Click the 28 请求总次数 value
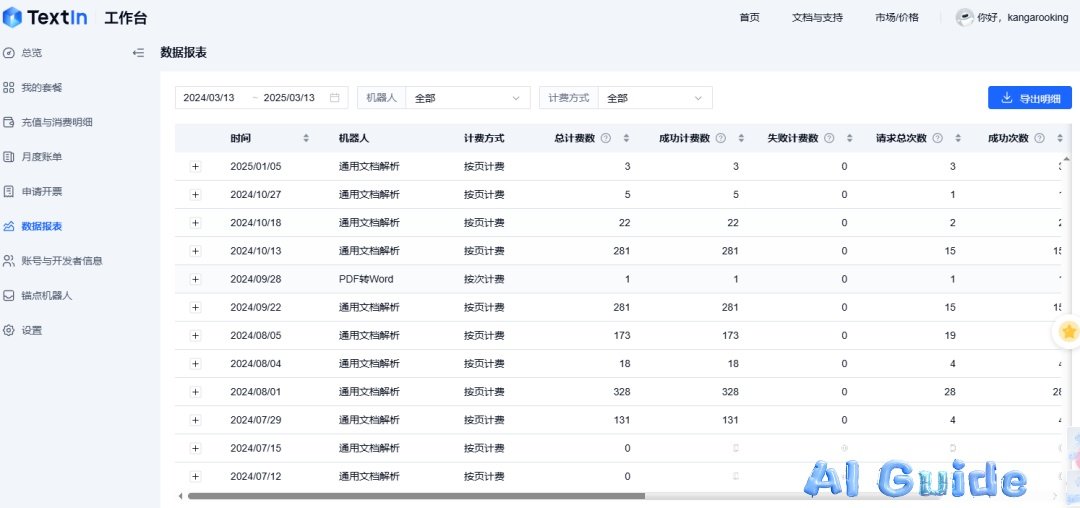 pos(950,392)
